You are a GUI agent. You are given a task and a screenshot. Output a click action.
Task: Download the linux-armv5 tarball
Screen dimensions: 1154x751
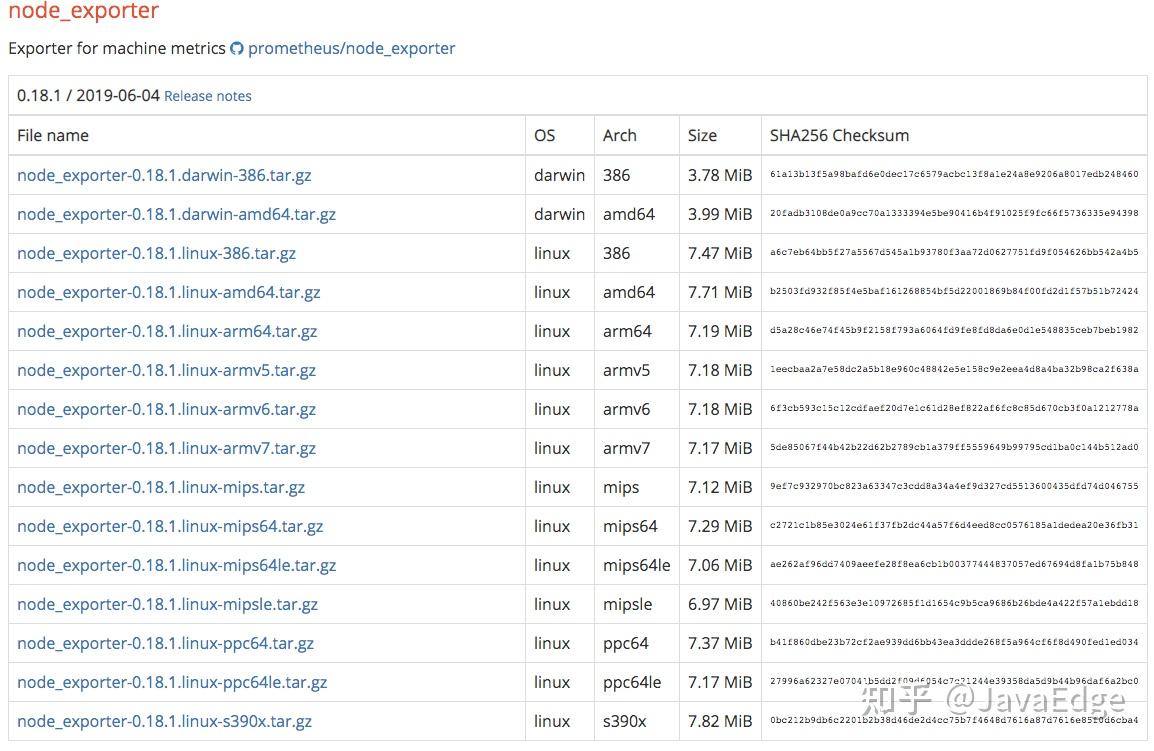(x=165, y=370)
